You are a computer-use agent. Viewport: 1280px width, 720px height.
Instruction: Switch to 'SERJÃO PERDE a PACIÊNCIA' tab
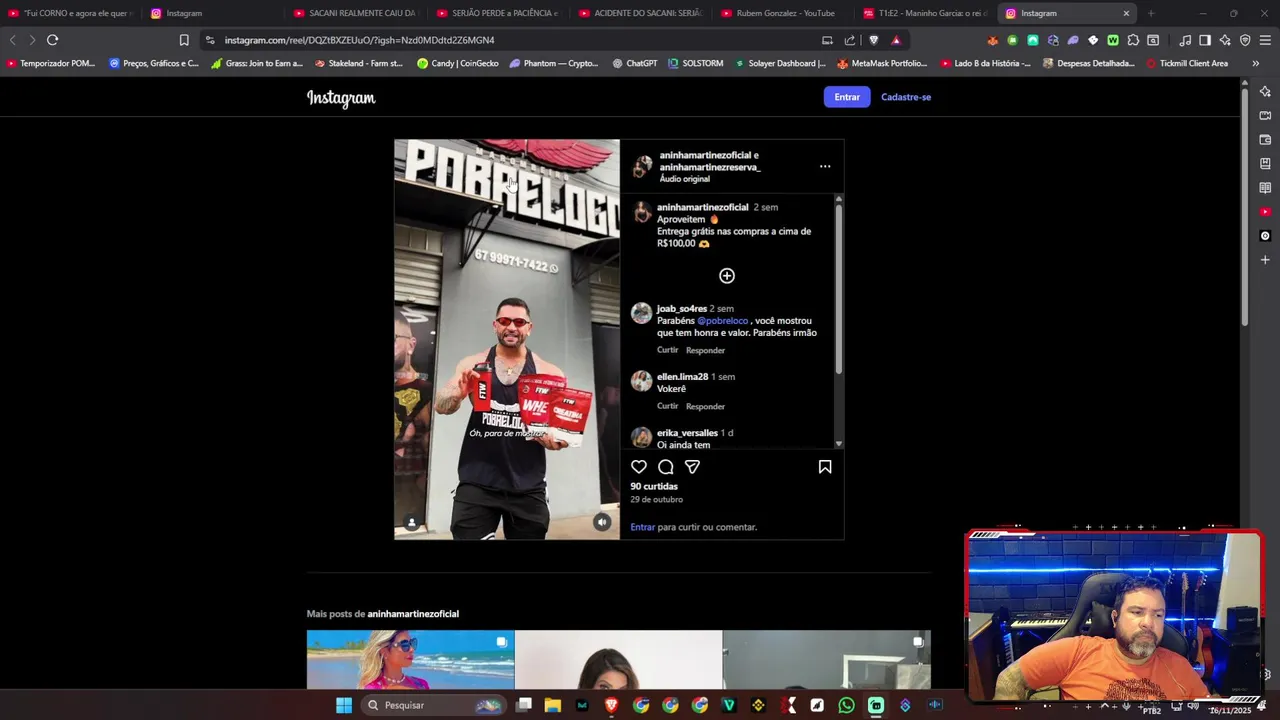click(x=499, y=13)
